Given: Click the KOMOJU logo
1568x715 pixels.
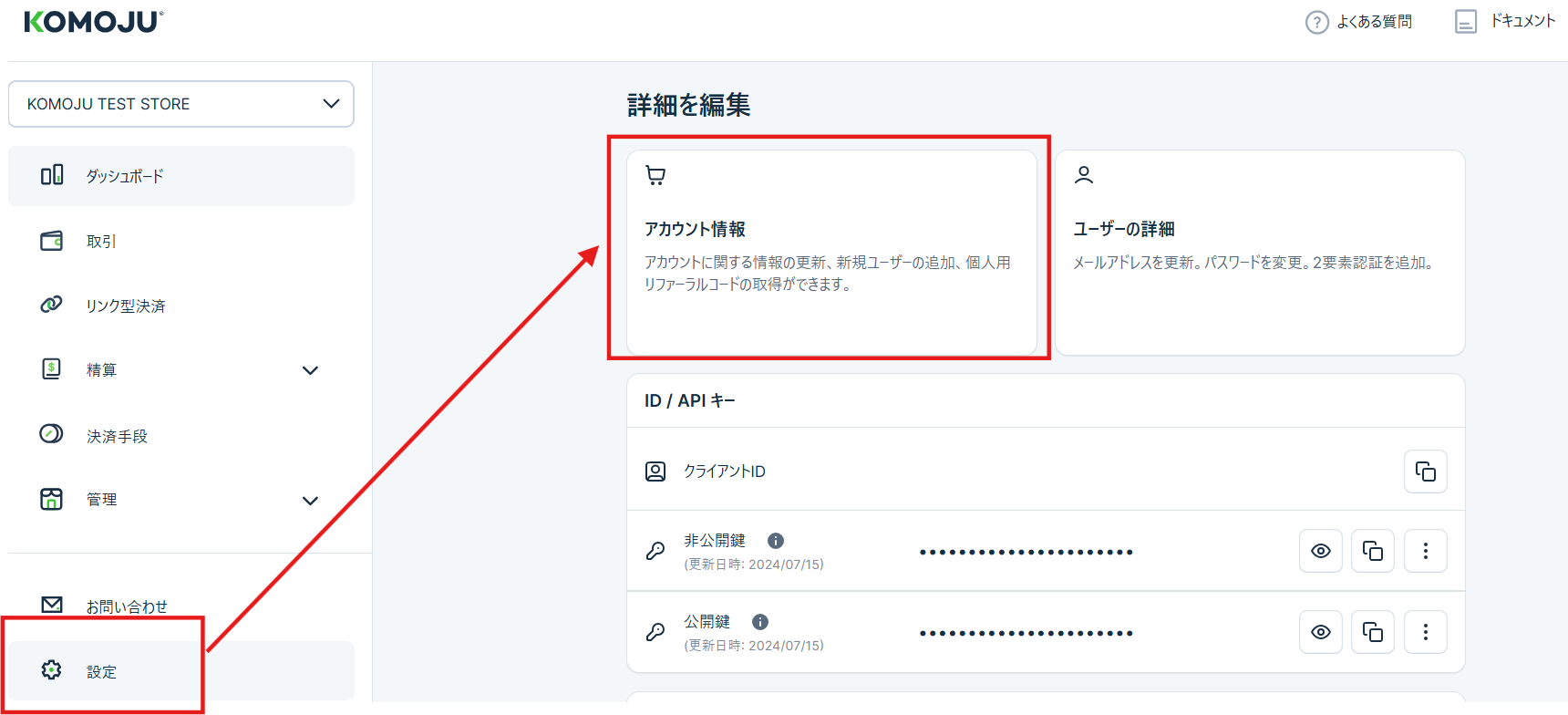Looking at the screenshot, I should (x=93, y=22).
